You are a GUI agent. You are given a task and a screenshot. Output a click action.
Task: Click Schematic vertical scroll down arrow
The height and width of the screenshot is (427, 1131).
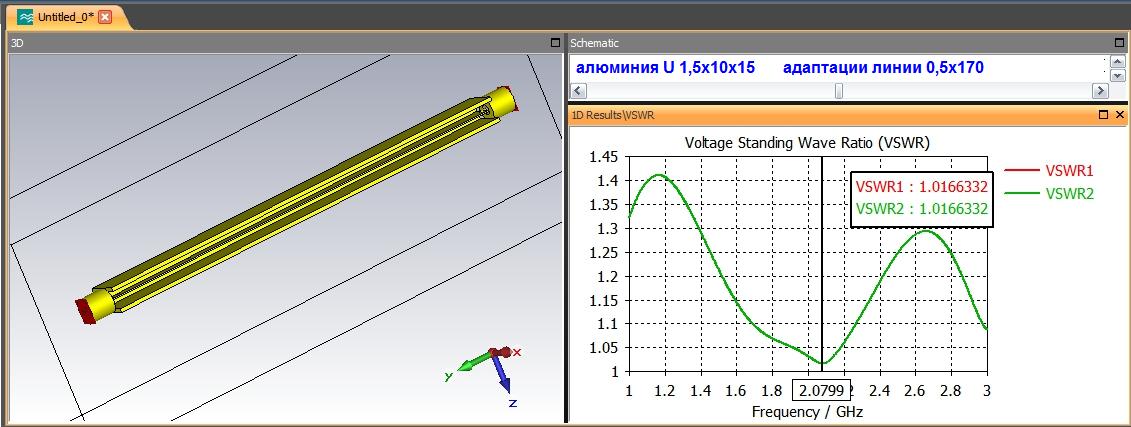pos(1117,75)
